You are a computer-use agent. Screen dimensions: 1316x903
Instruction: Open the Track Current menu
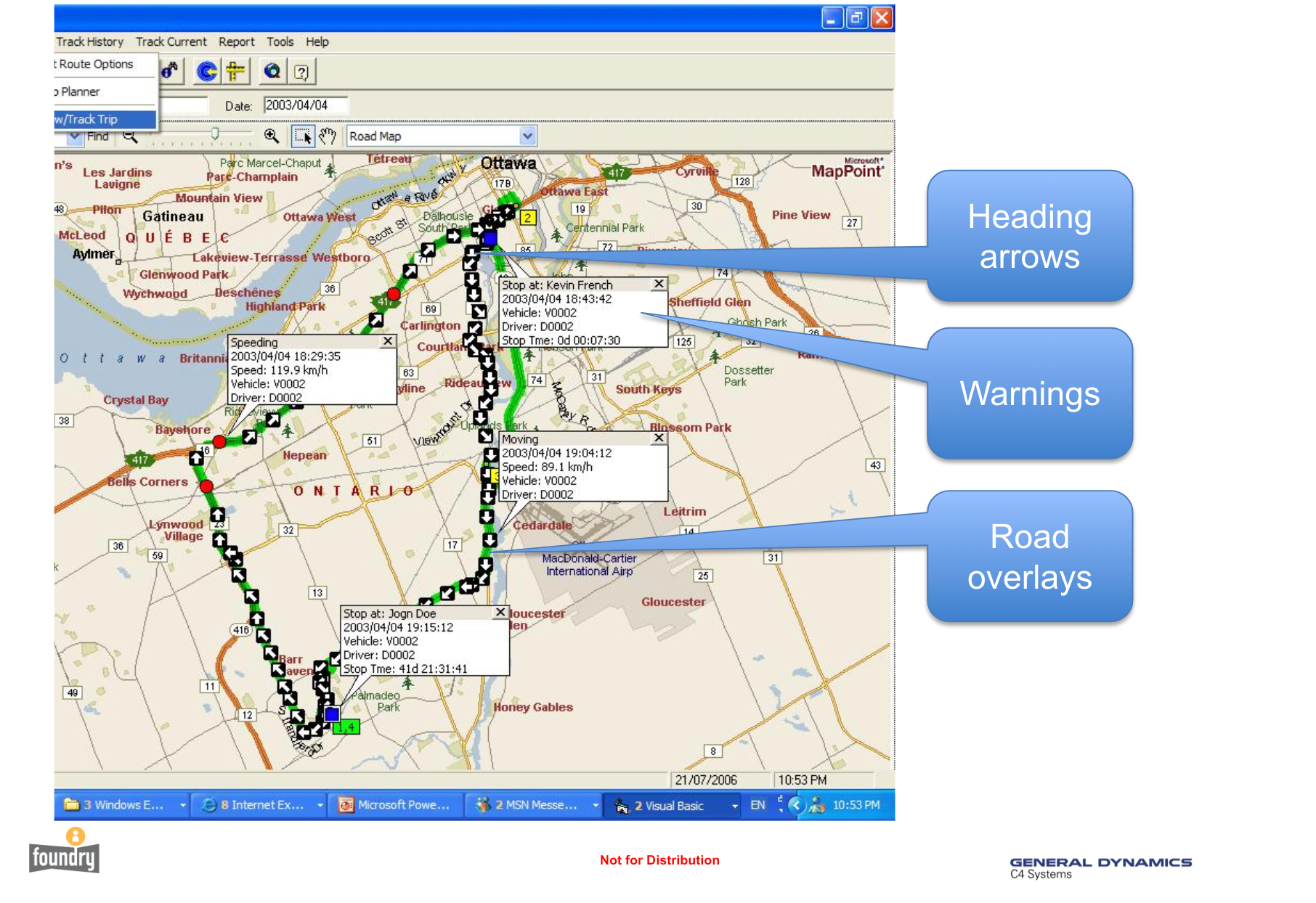click(x=171, y=41)
